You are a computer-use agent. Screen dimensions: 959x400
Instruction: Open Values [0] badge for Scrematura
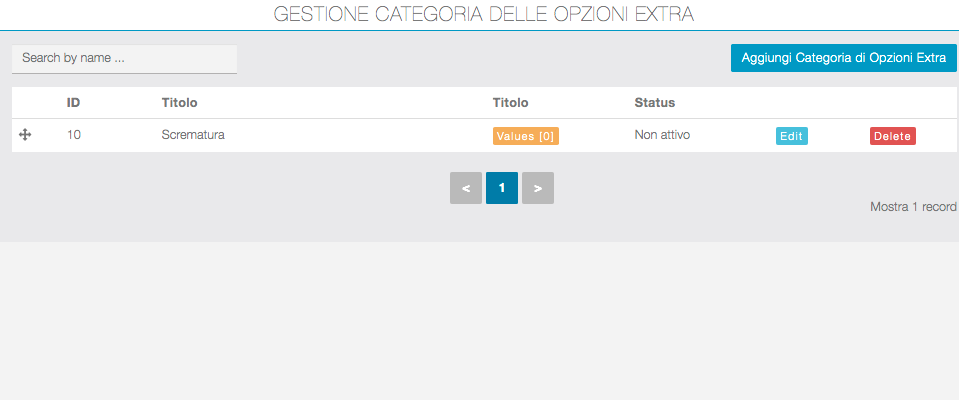525,136
